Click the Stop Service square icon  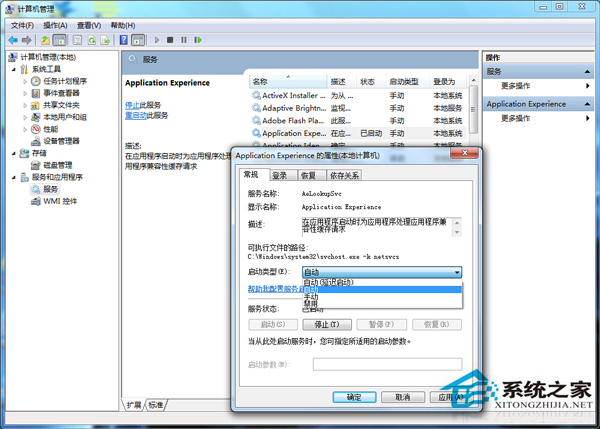coord(170,40)
